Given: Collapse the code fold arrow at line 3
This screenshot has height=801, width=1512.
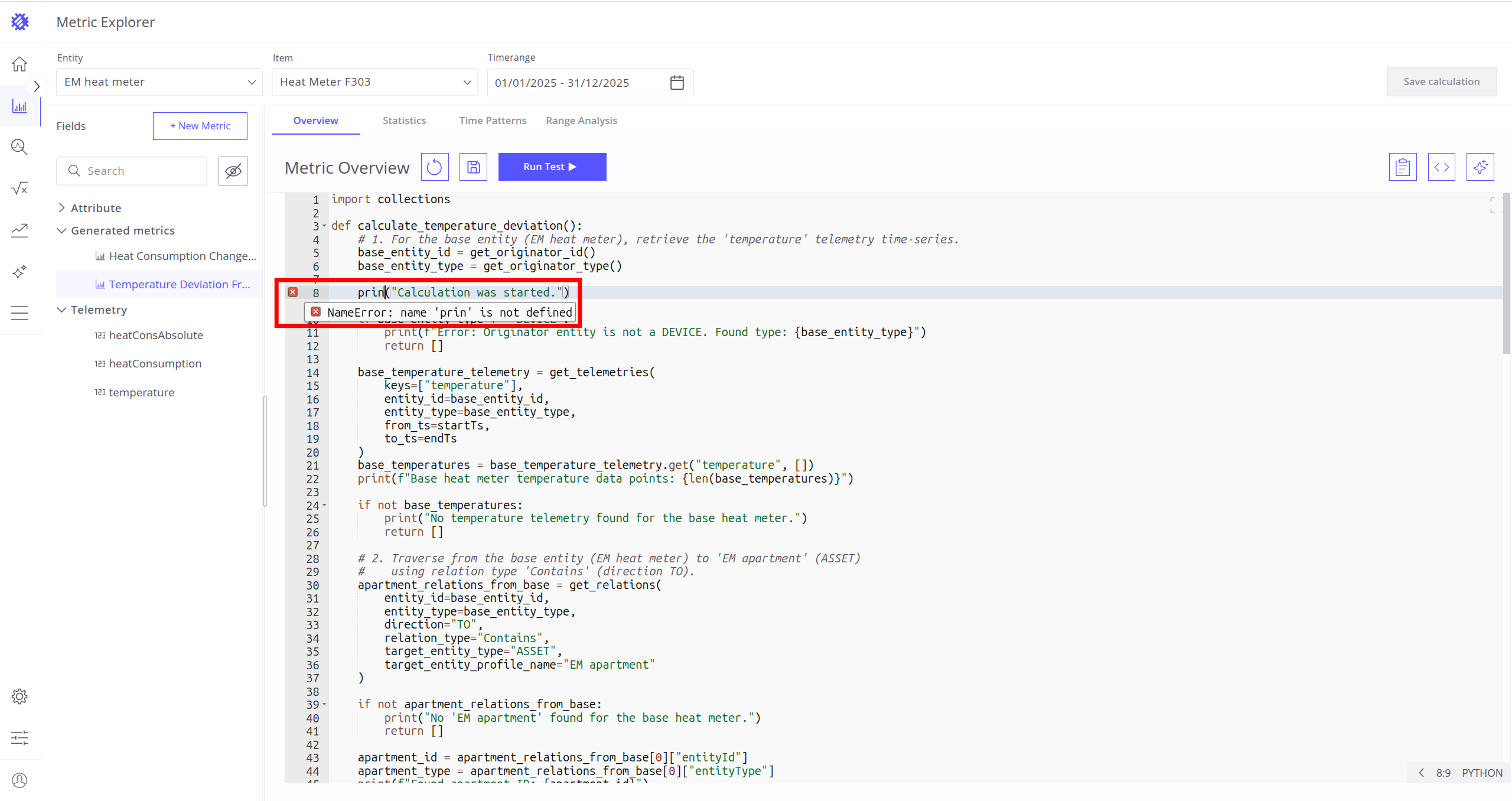Looking at the screenshot, I should tap(324, 226).
